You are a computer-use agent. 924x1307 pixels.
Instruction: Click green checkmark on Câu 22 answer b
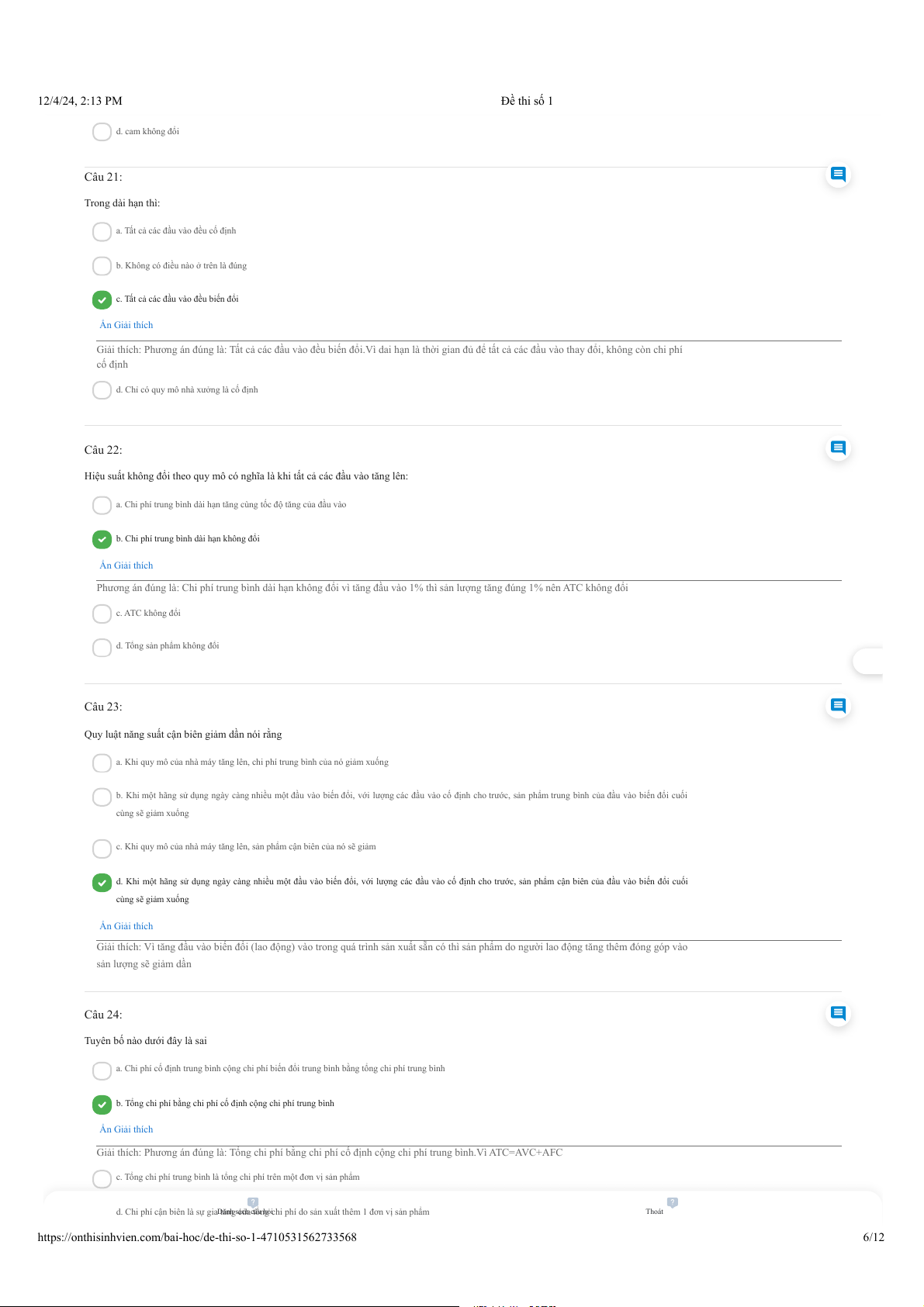(102, 539)
